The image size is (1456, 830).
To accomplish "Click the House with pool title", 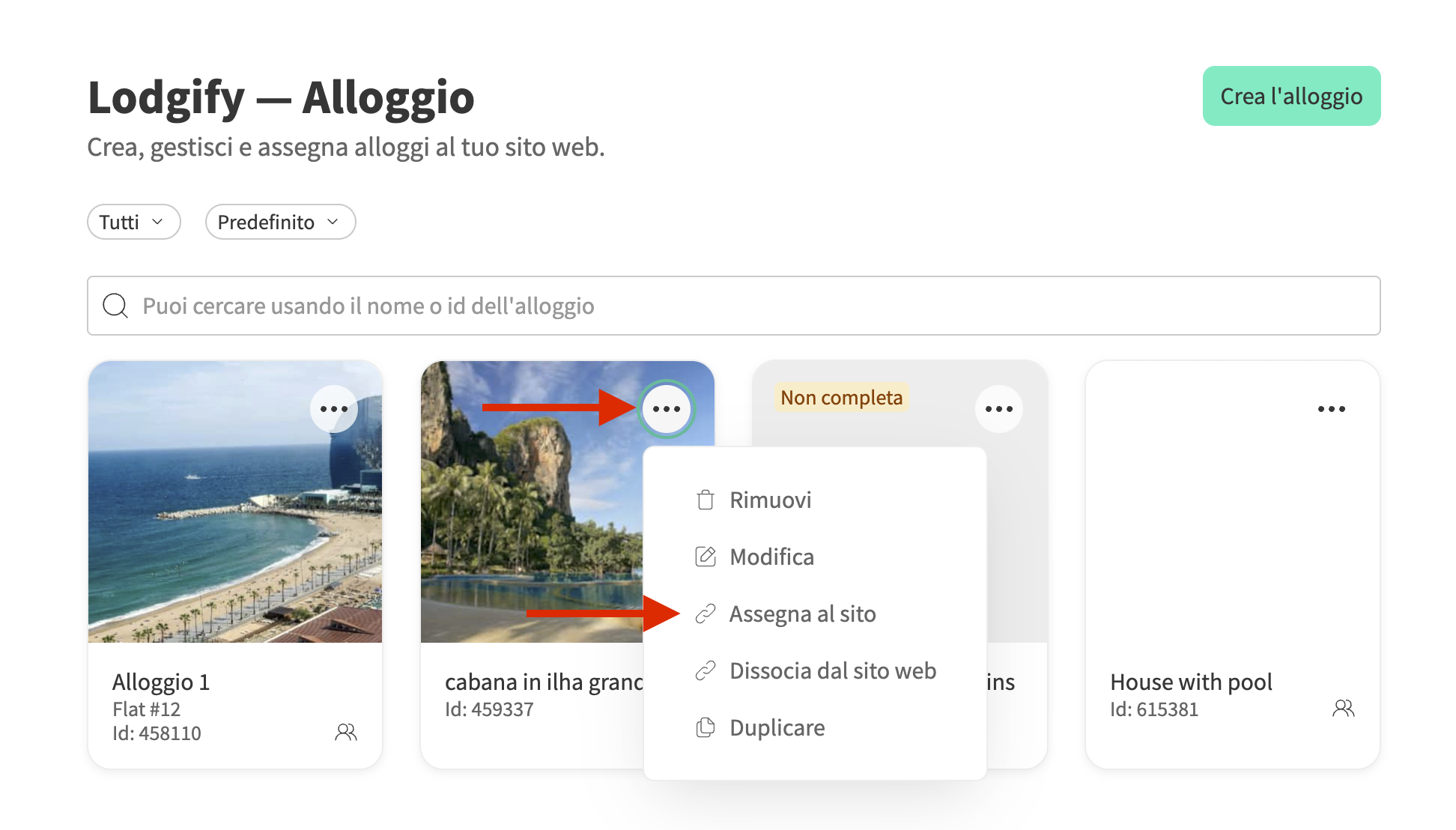I will point(1191,682).
